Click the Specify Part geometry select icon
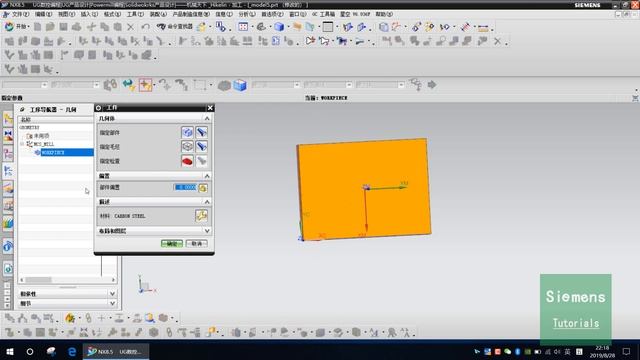640x360 pixels. pyautogui.click(x=187, y=132)
